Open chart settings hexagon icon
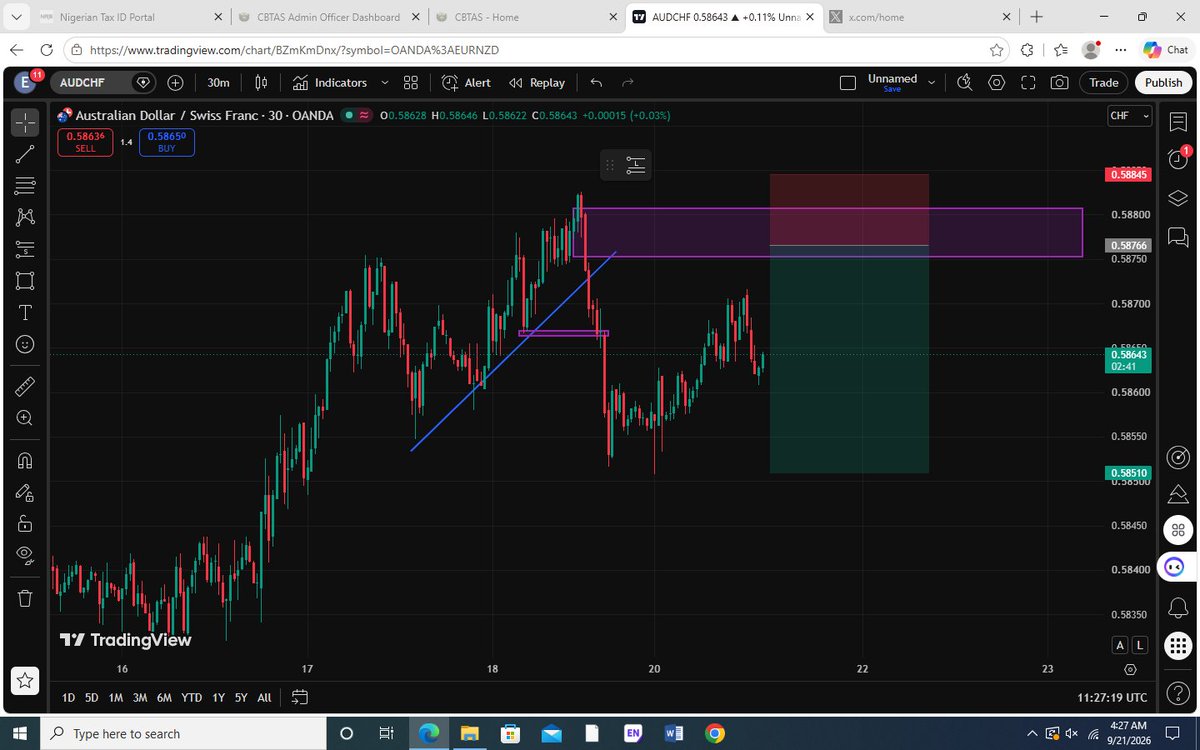The image size is (1200, 750). click(996, 83)
